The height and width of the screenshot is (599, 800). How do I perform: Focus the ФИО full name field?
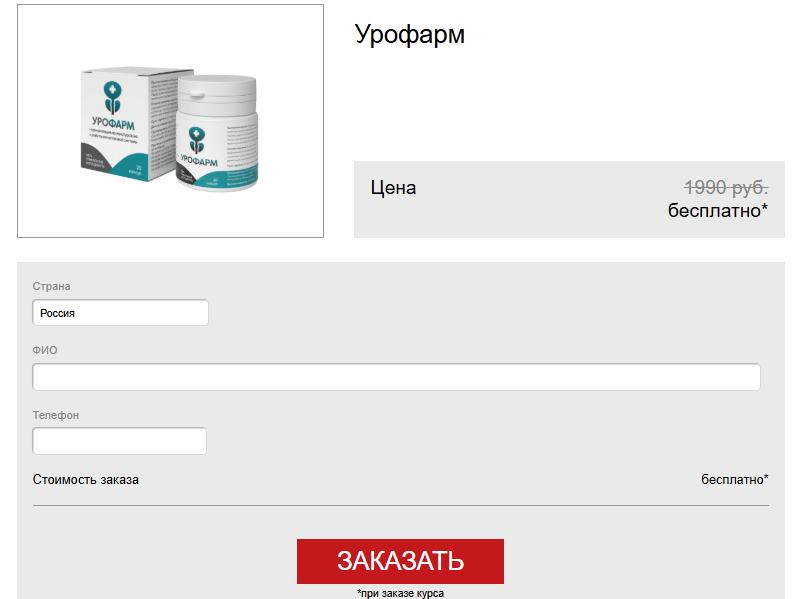pyautogui.click(x=396, y=377)
